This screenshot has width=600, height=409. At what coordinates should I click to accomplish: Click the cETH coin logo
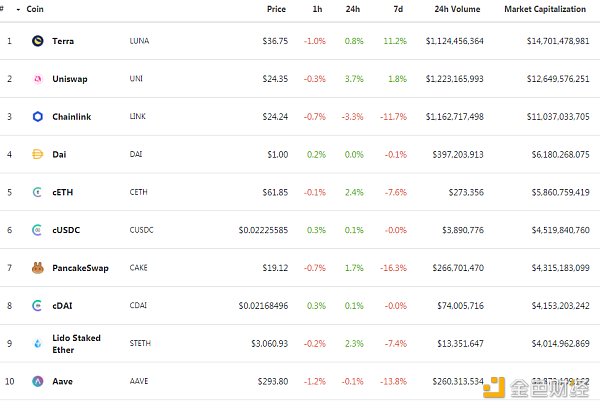38,192
